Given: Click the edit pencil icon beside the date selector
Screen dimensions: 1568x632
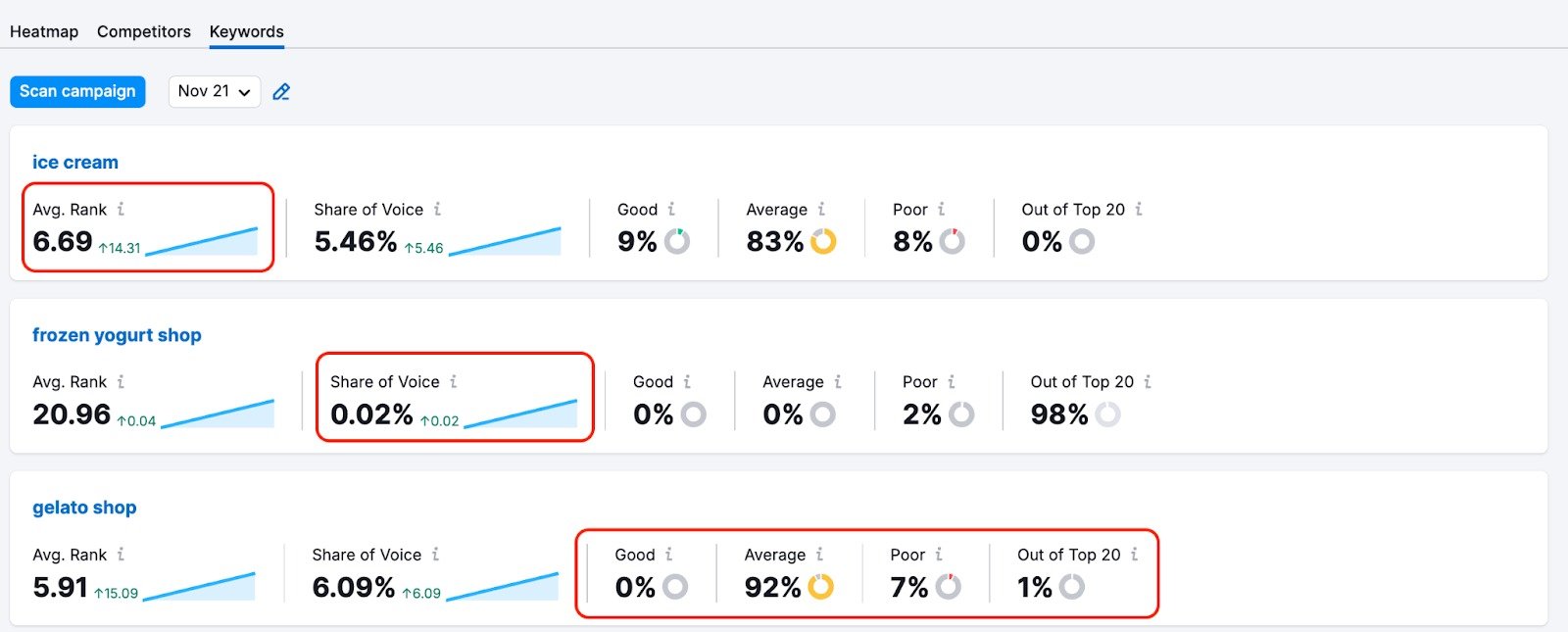Looking at the screenshot, I should (281, 91).
